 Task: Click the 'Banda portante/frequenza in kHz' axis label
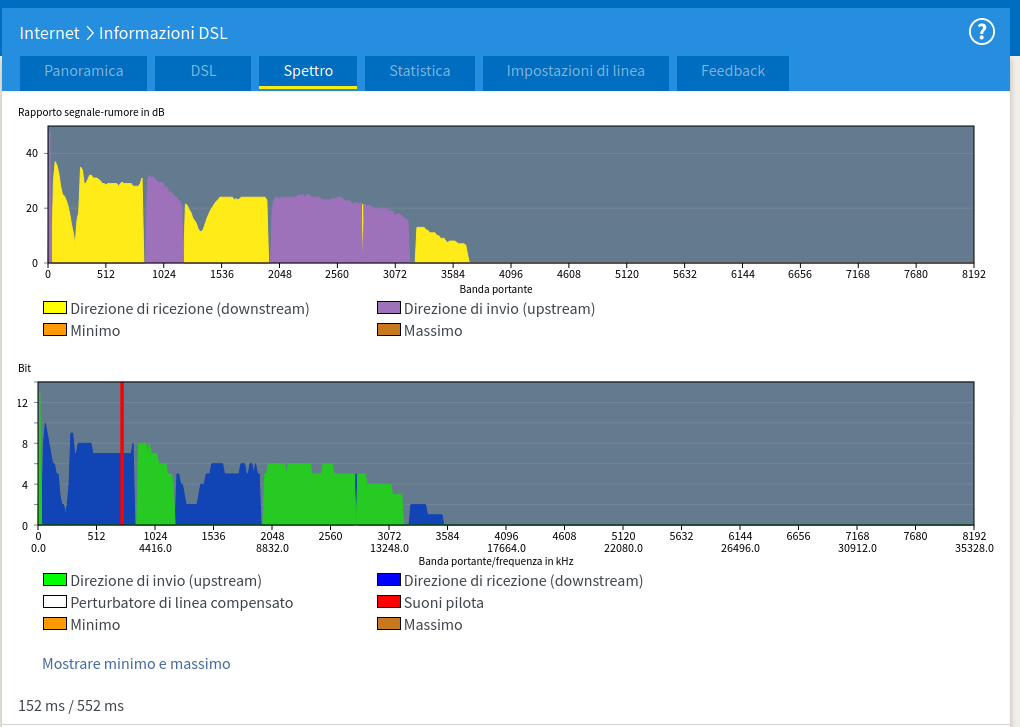[x=496, y=561]
